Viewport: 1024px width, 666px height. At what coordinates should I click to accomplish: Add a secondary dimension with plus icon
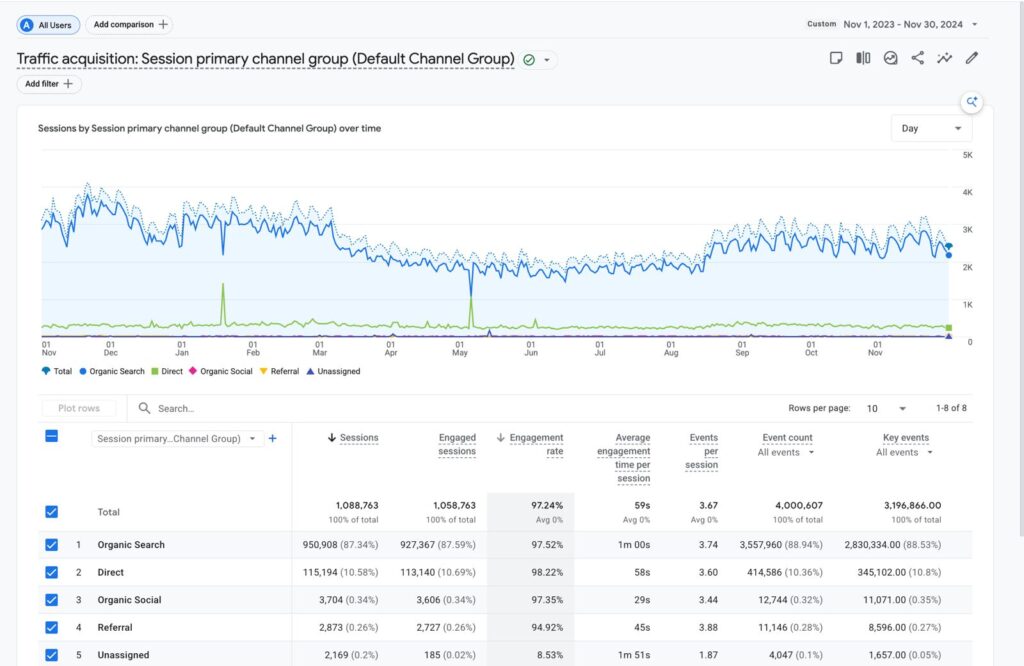click(x=272, y=438)
